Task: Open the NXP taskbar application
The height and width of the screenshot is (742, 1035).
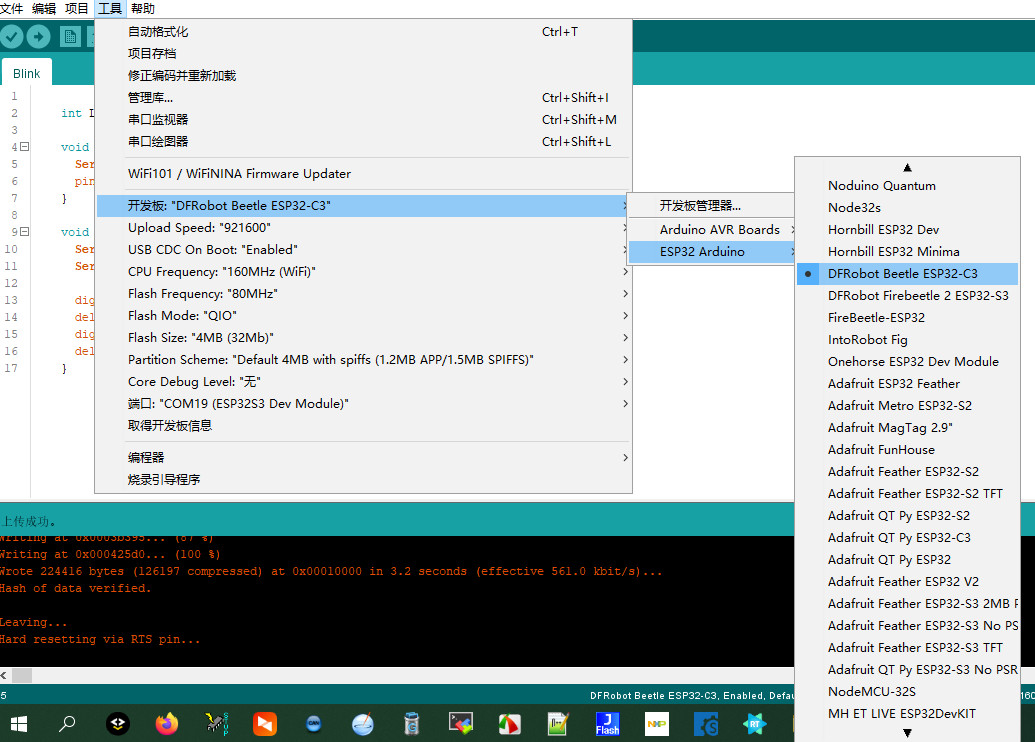Action: [657, 724]
